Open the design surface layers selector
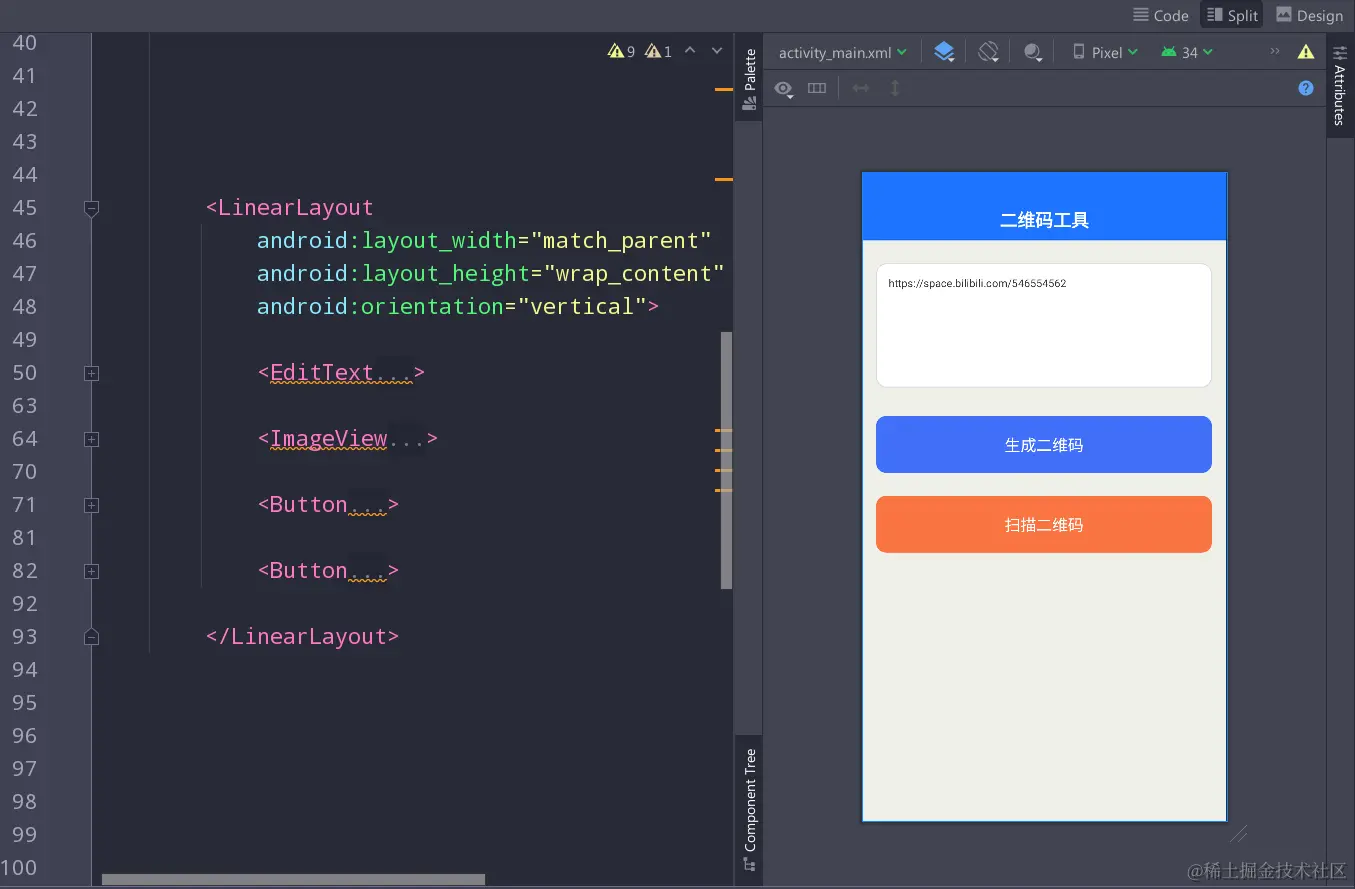1355x889 pixels. (944, 53)
